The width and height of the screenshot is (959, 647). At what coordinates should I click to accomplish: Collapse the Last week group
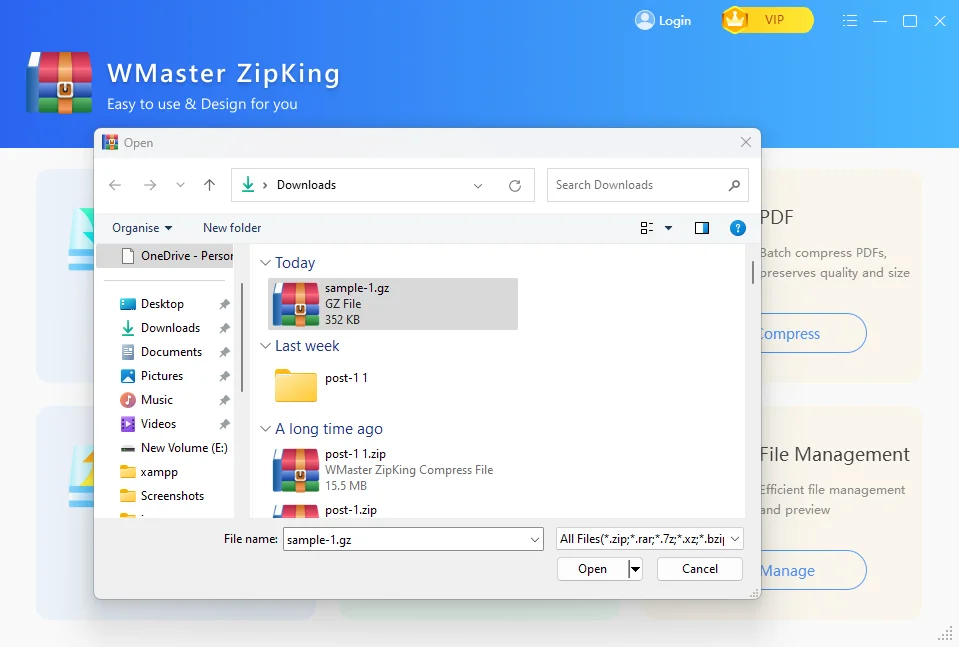(265, 346)
